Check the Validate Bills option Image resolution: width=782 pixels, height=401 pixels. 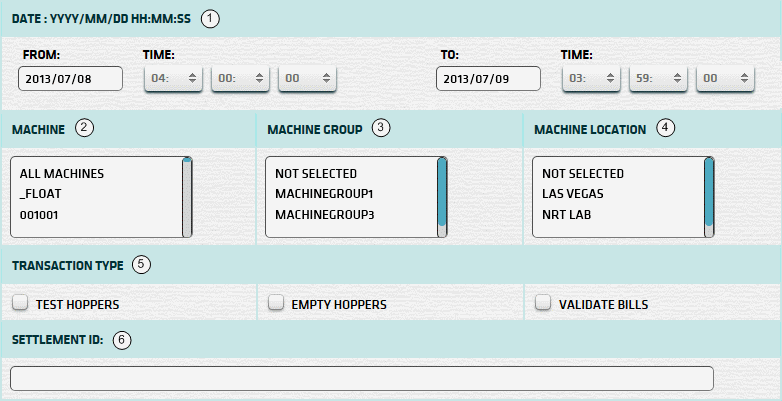(x=542, y=302)
